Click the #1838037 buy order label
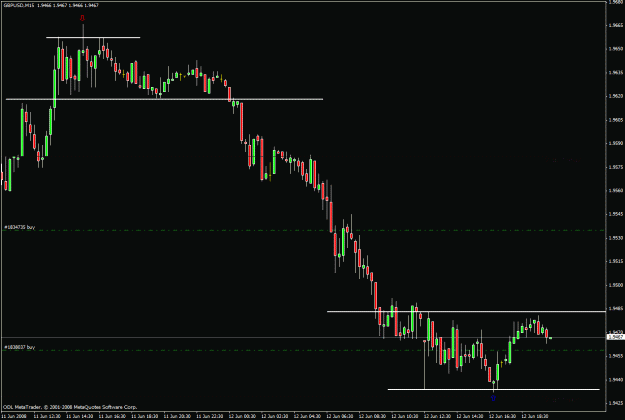This screenshot has width=625, height=420. point(20,347)
